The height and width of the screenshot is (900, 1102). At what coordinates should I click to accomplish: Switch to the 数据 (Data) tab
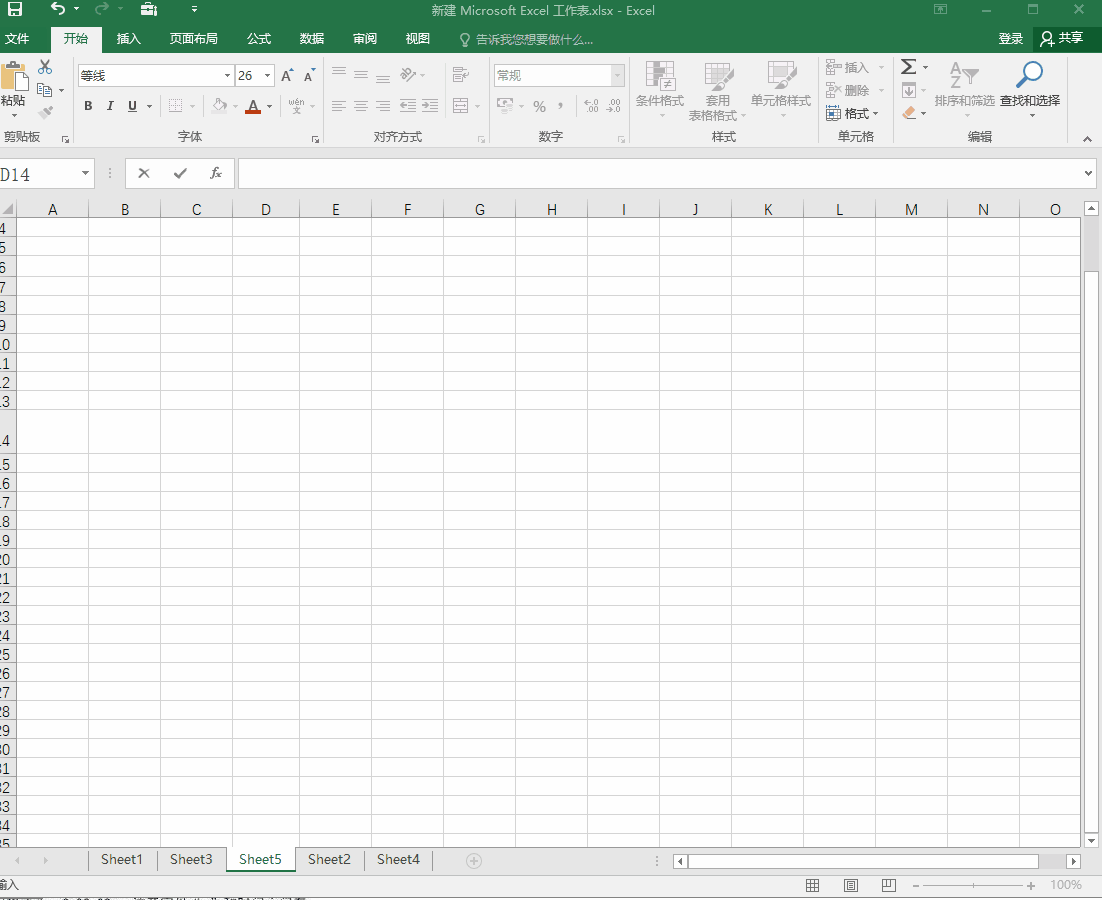(311, 39)
